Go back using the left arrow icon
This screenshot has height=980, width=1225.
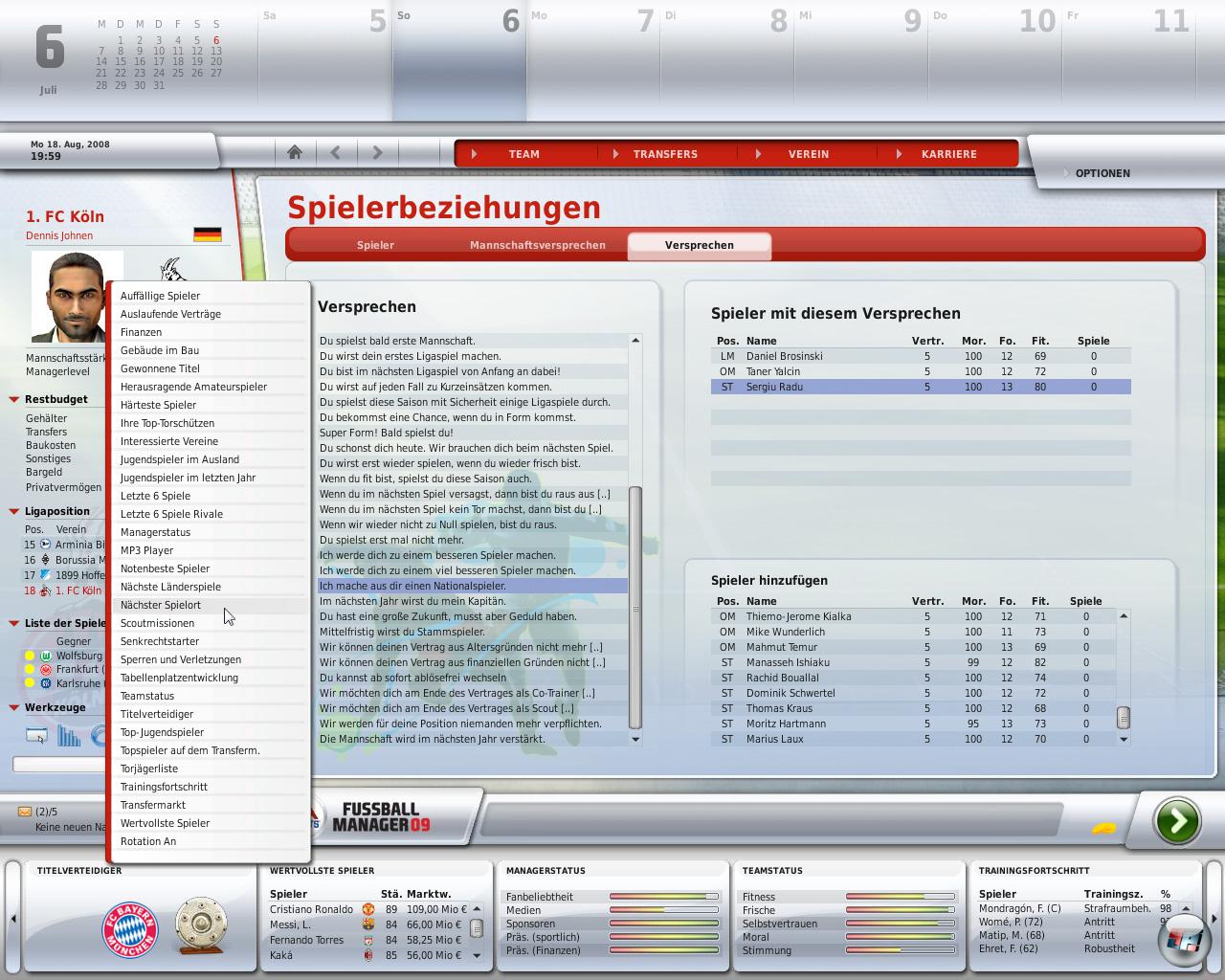[336, 152]
